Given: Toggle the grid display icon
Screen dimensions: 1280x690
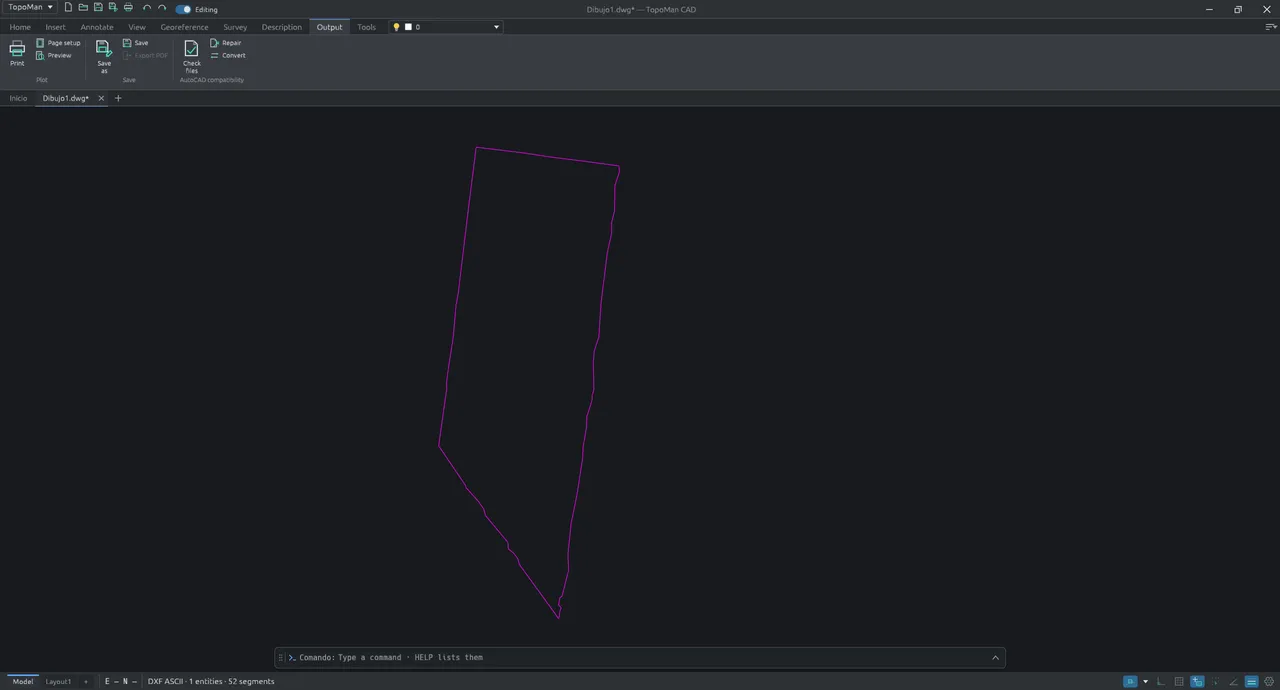Looking at the screenshot, I should pyautogui.click(x=1179, y=681).
